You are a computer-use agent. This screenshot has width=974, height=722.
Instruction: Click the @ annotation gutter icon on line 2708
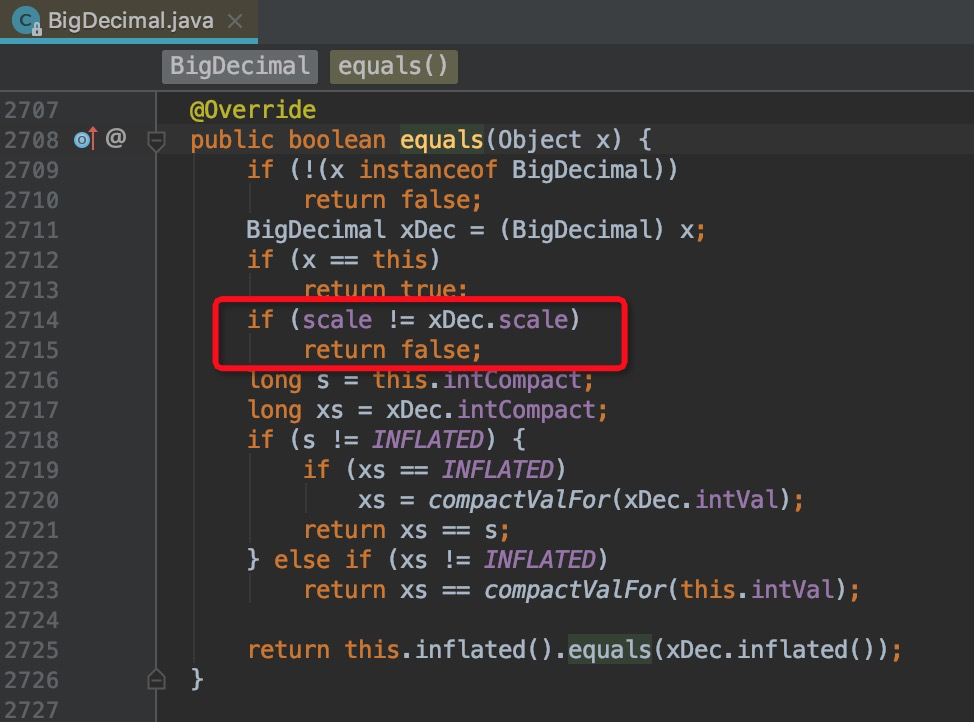coord(116,137)
